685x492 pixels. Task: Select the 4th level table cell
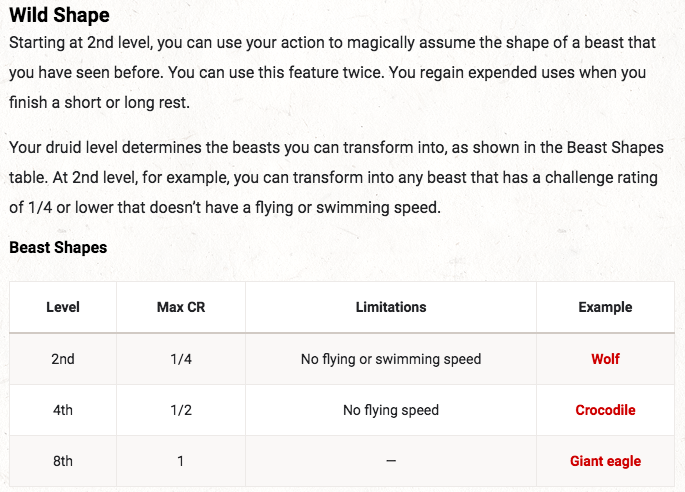click(63, 410)
